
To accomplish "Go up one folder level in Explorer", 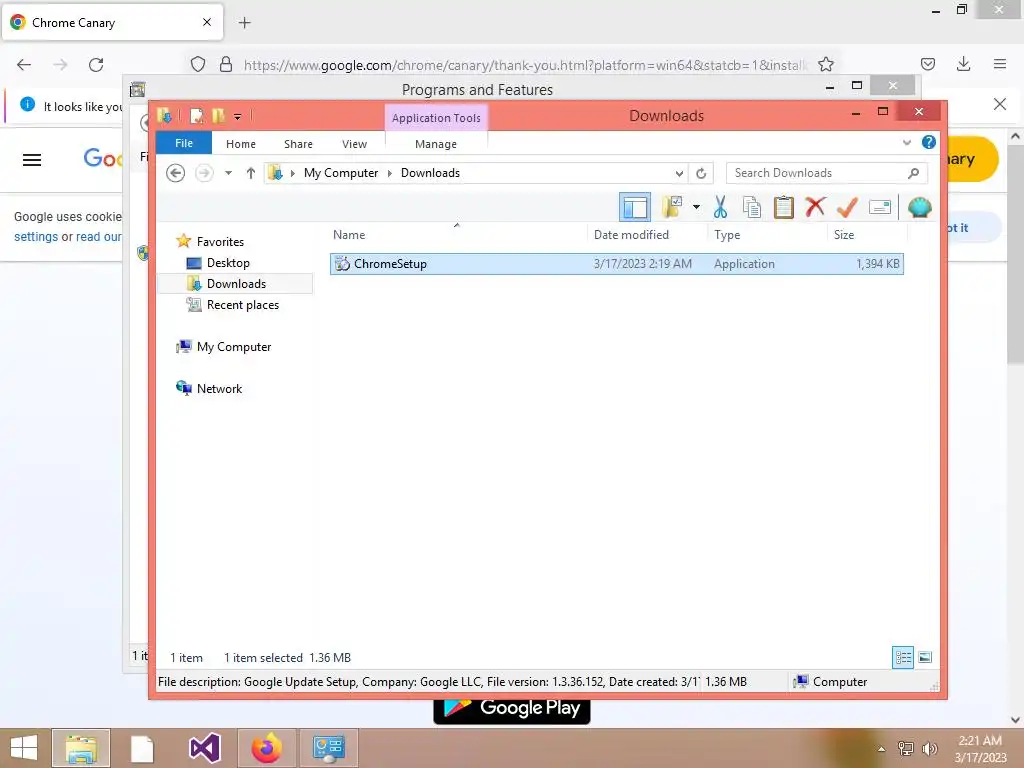I will (251, 173).
